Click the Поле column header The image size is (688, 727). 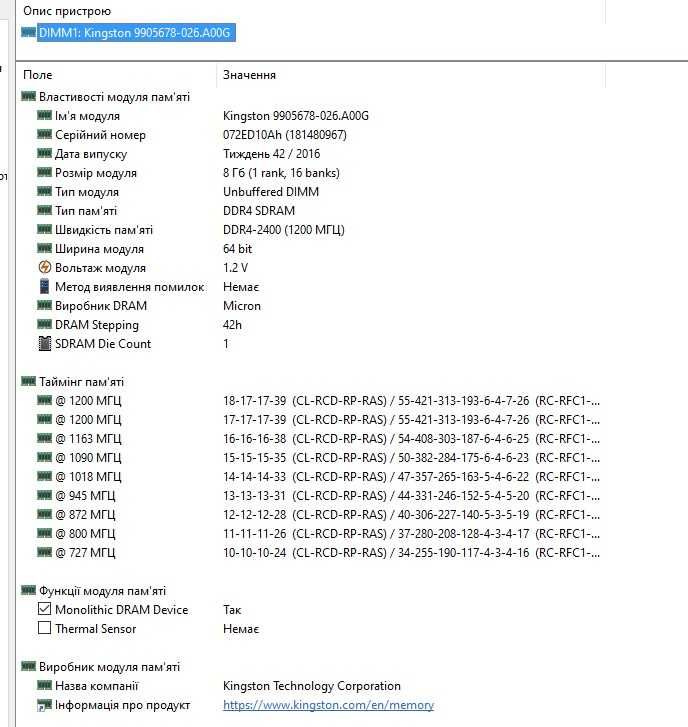point(38,75)
